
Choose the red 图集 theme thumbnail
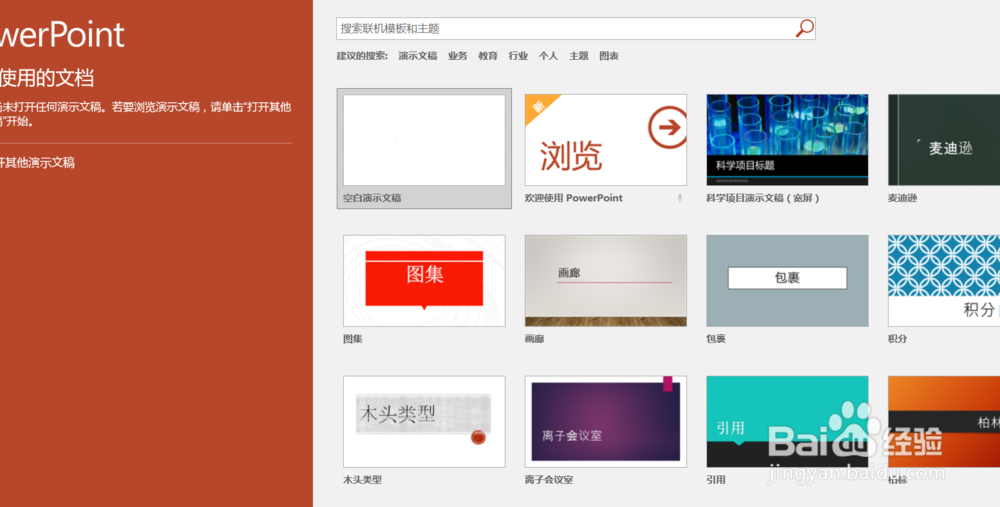pyautogui.click(x=424, y=281)
